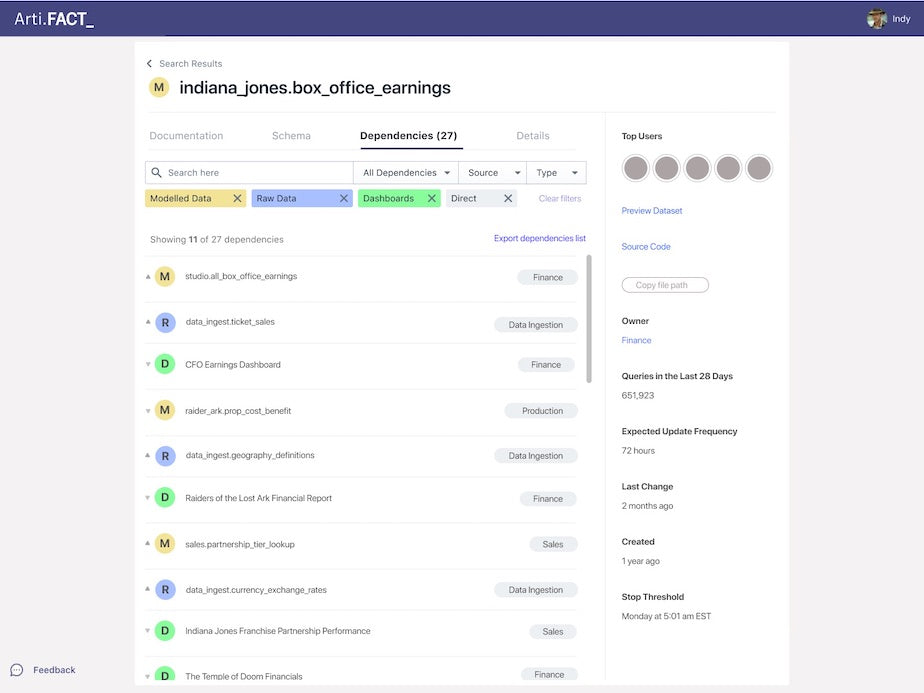Click the Indy user avatar

[877, 18]
